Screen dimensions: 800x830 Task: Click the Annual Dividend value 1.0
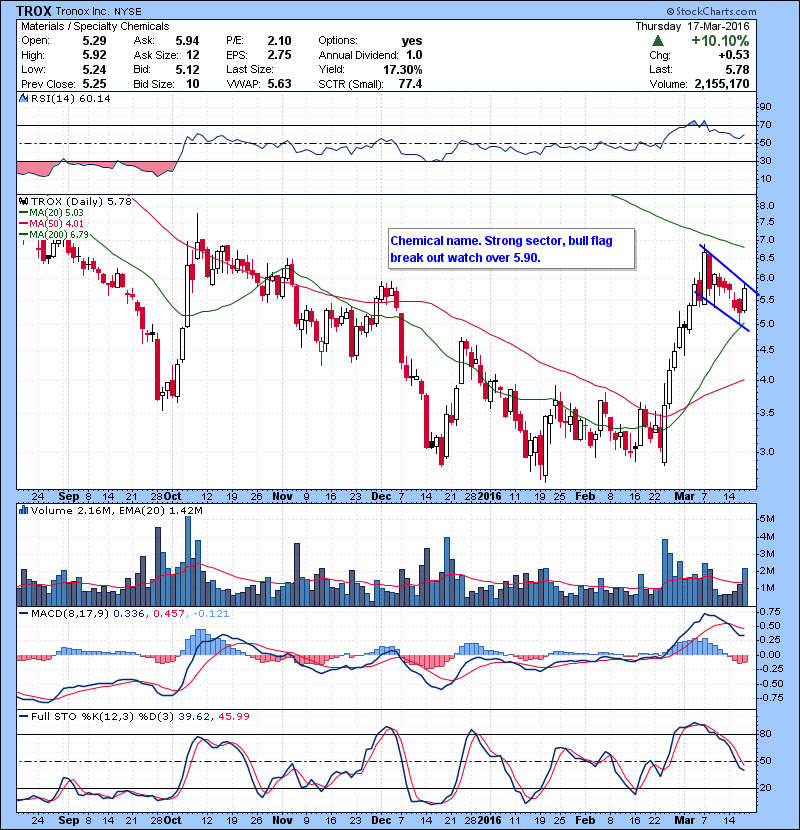pyautogui.click(x=414, y=55)
